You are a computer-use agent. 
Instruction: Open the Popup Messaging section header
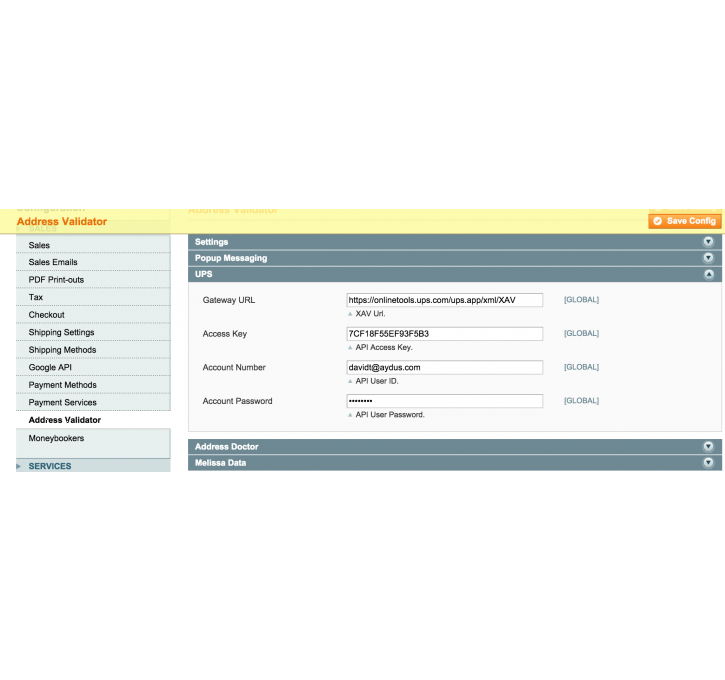coord(455,258)
